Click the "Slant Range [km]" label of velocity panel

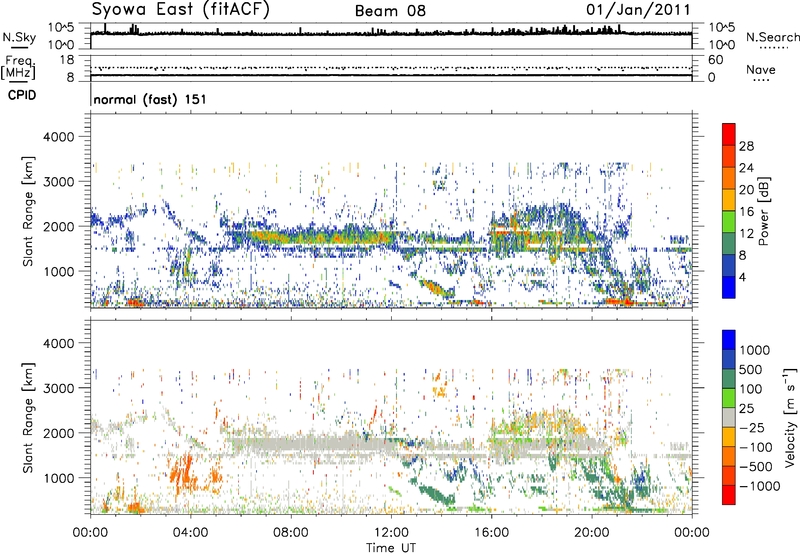(x=29, y=418)
